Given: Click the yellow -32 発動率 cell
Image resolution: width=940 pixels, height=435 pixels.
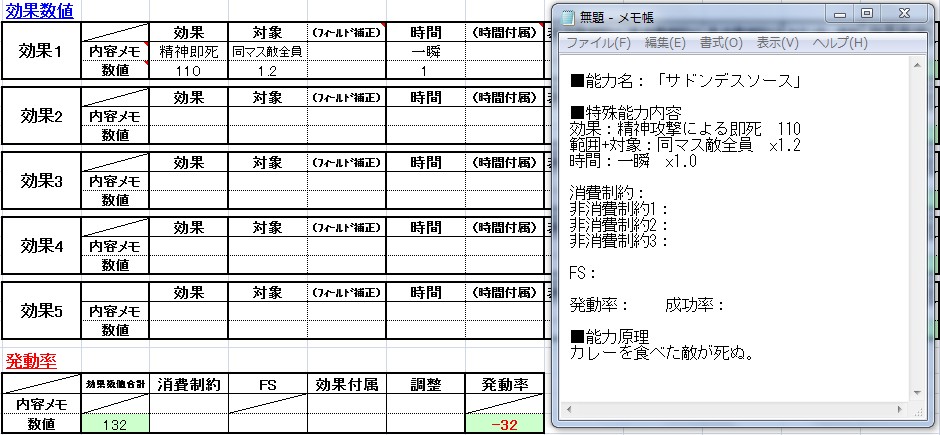Looking at the screenshot, I should (505, 424).
